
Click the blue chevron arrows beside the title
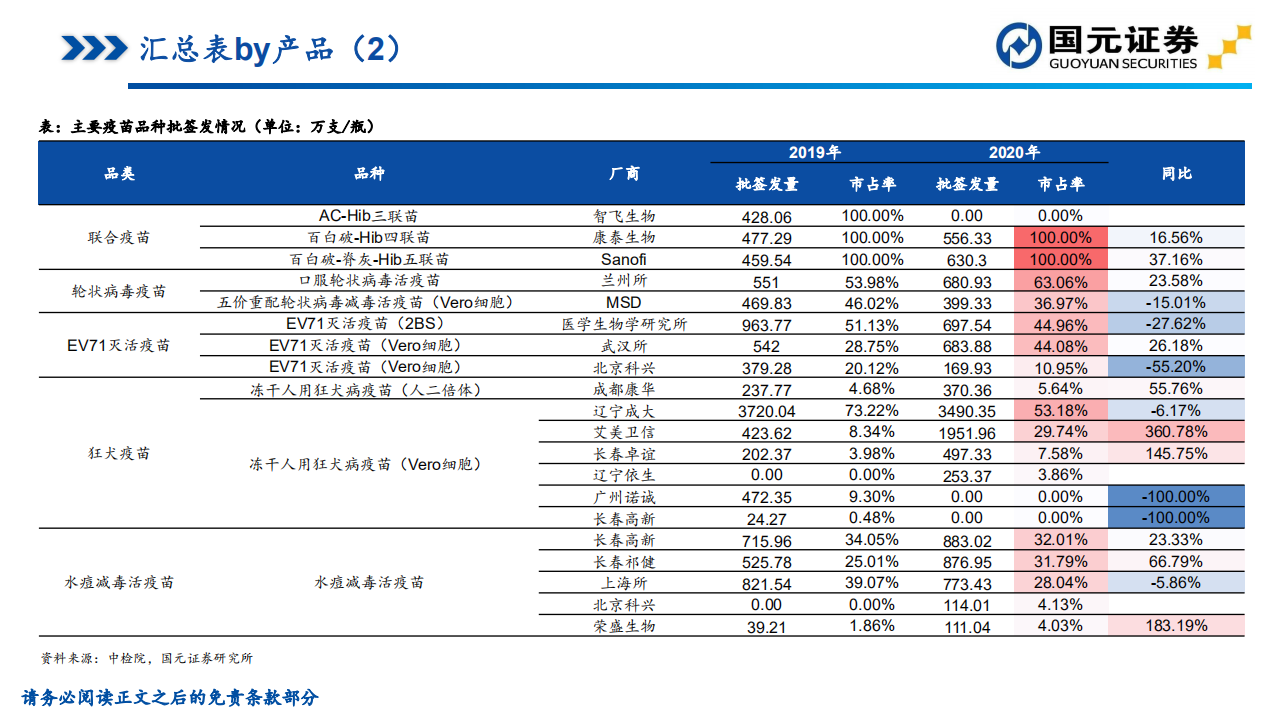(x=93, y=47)
